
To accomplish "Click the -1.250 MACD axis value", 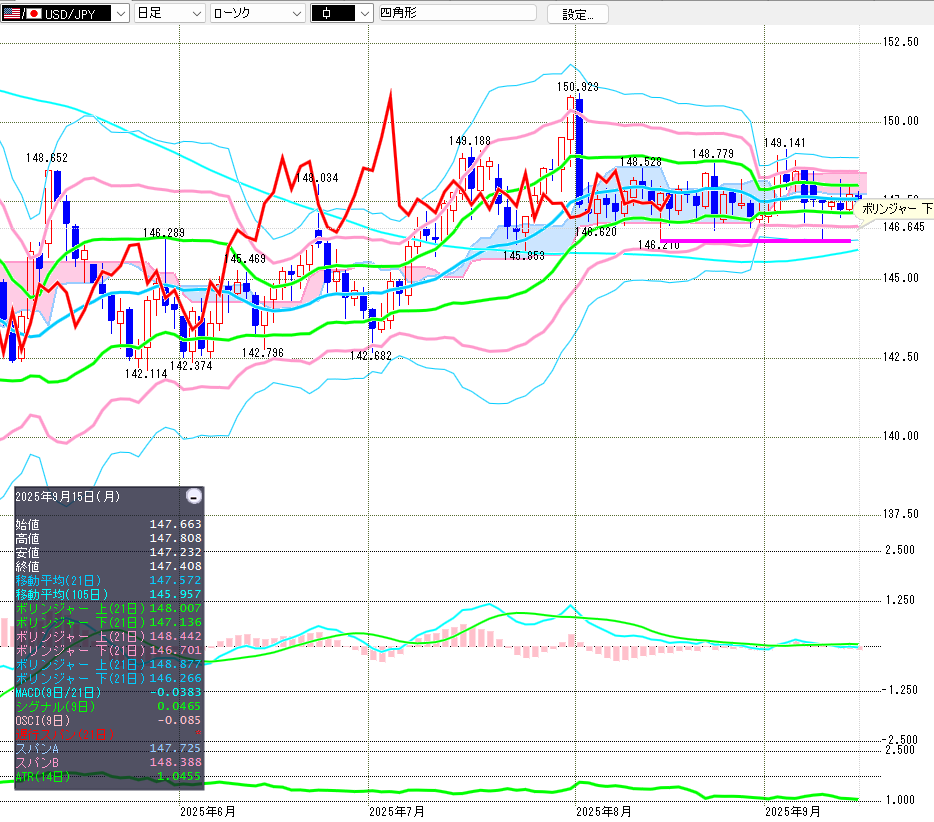I will pos(898,690).
